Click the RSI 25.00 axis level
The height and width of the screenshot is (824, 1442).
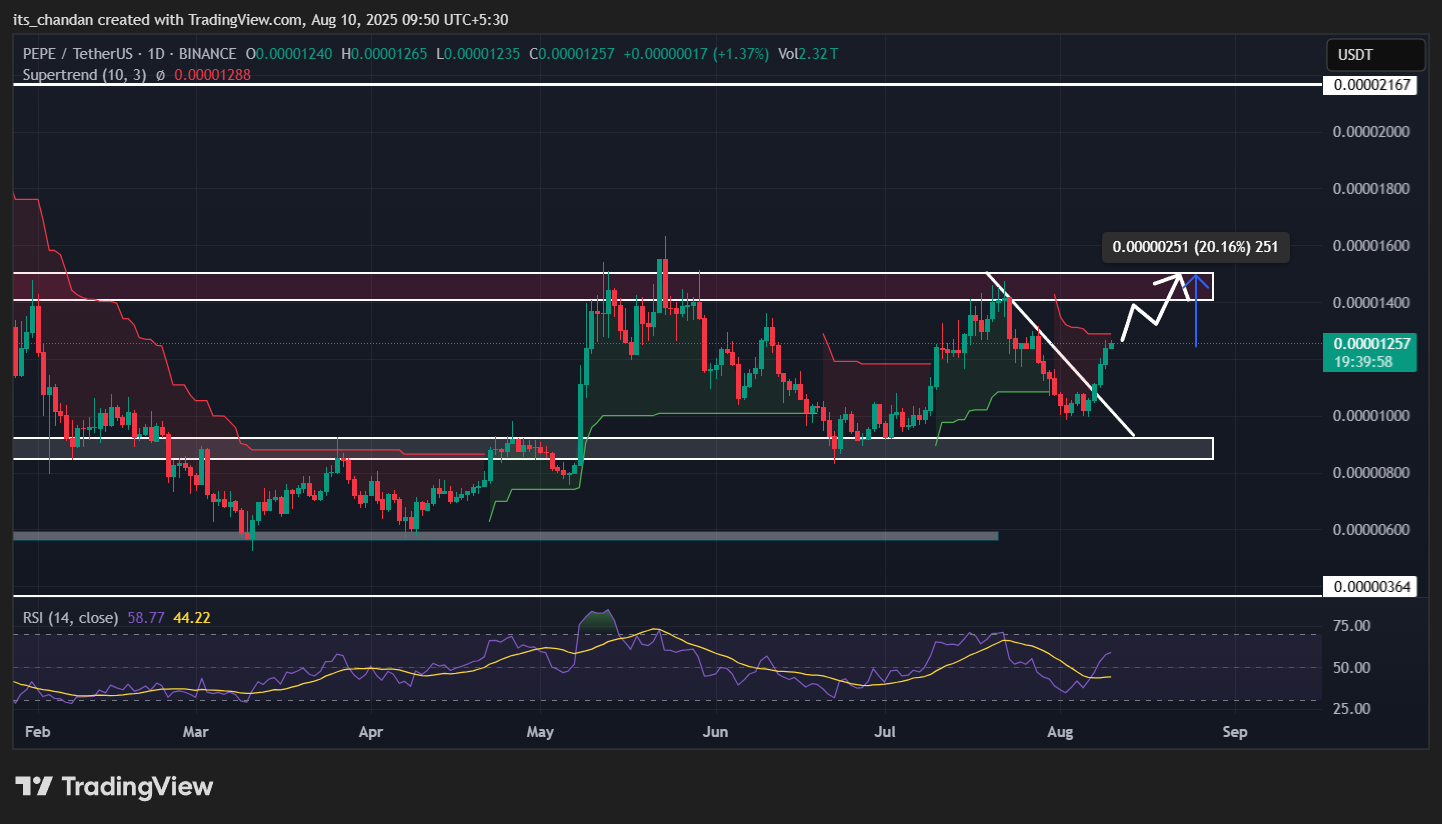(x=1351, y=709)
